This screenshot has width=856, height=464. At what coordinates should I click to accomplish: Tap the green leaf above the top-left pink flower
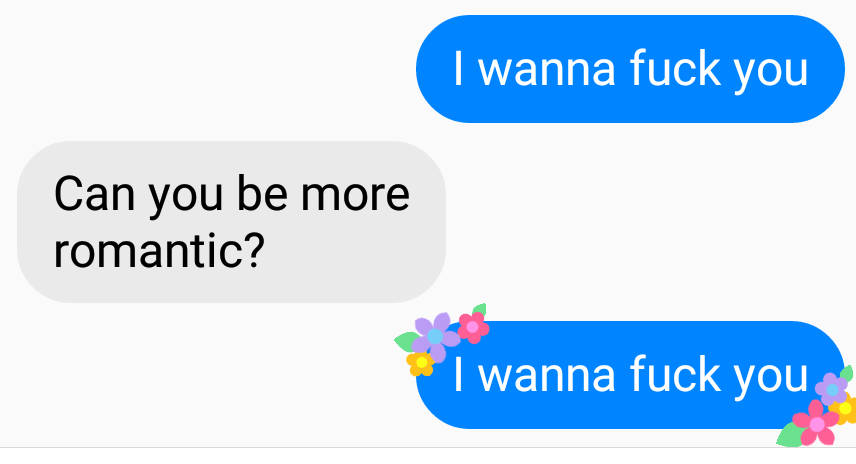coord(479,309)
